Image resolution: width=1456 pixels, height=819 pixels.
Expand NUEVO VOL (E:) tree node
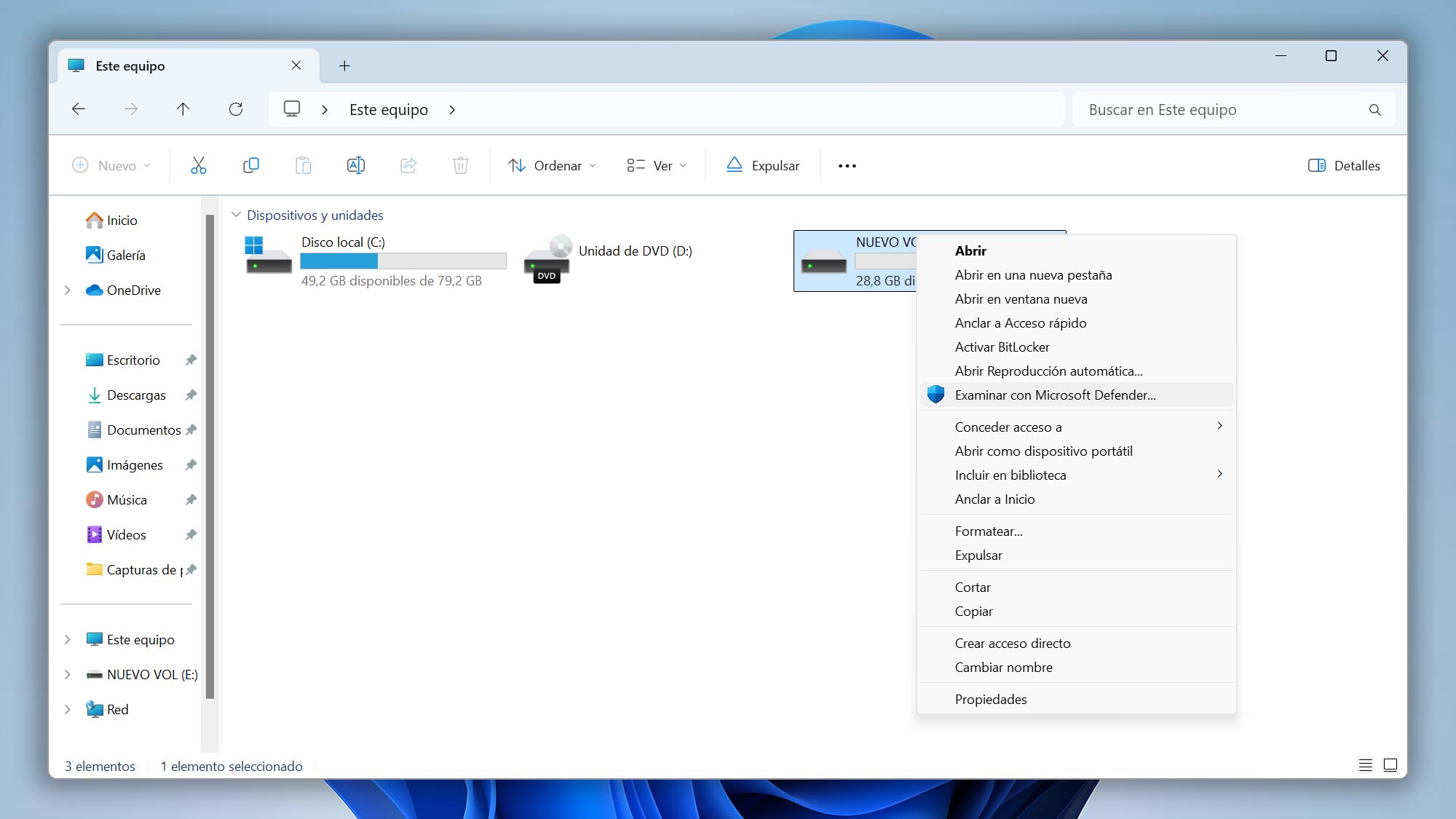(68, 674)
